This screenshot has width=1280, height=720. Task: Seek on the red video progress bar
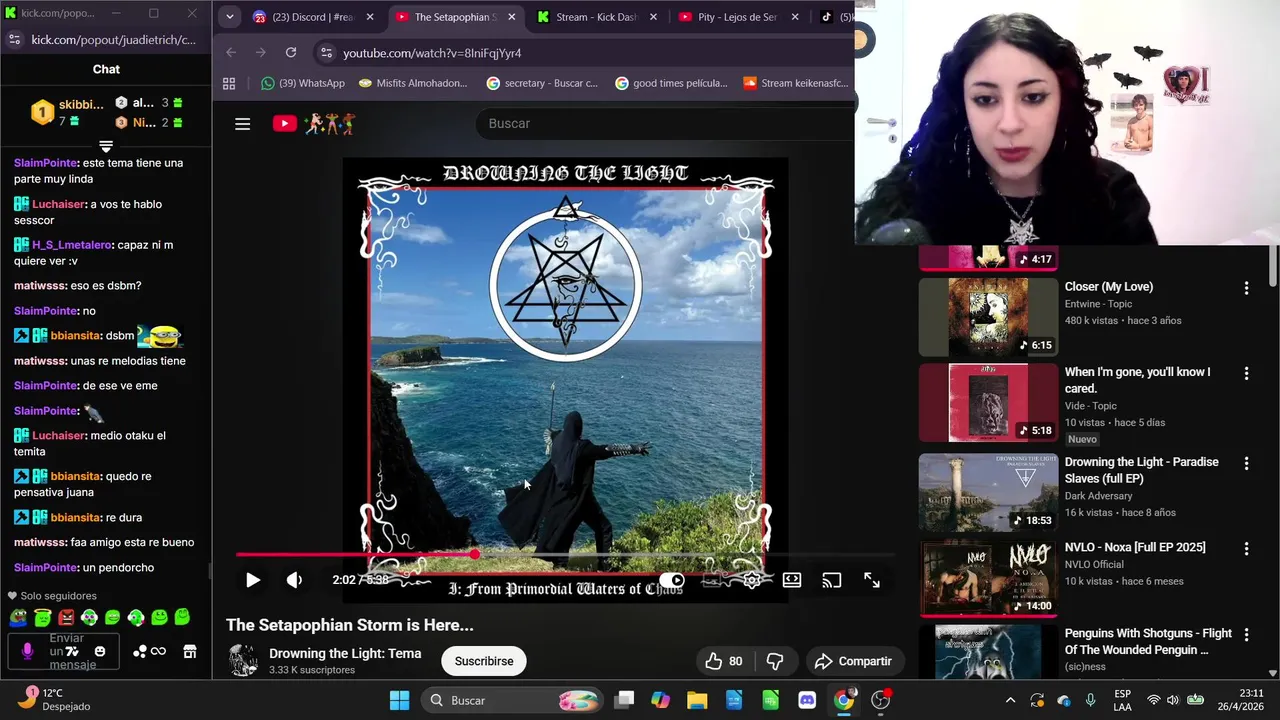pyautogui.click(x=565, y=554)
